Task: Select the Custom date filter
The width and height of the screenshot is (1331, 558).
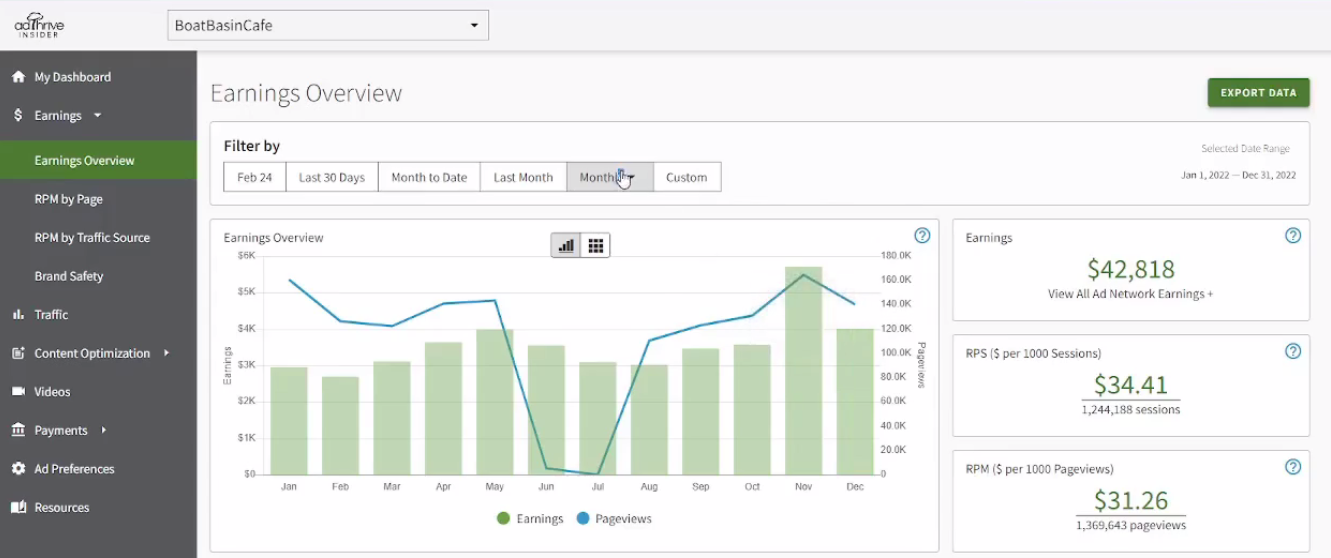Action: pyautogui.click(x=687, y=177)
